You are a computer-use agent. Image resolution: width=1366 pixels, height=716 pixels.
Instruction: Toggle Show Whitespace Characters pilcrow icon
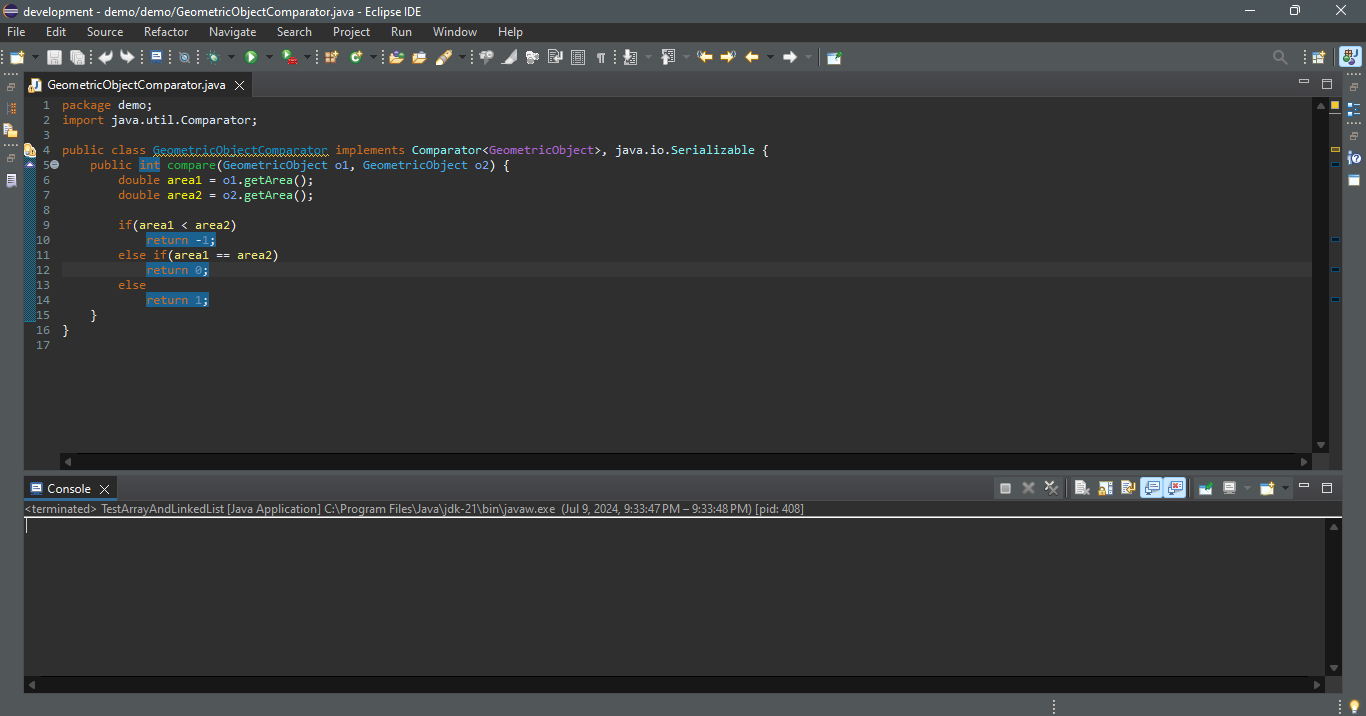point(601,58)
